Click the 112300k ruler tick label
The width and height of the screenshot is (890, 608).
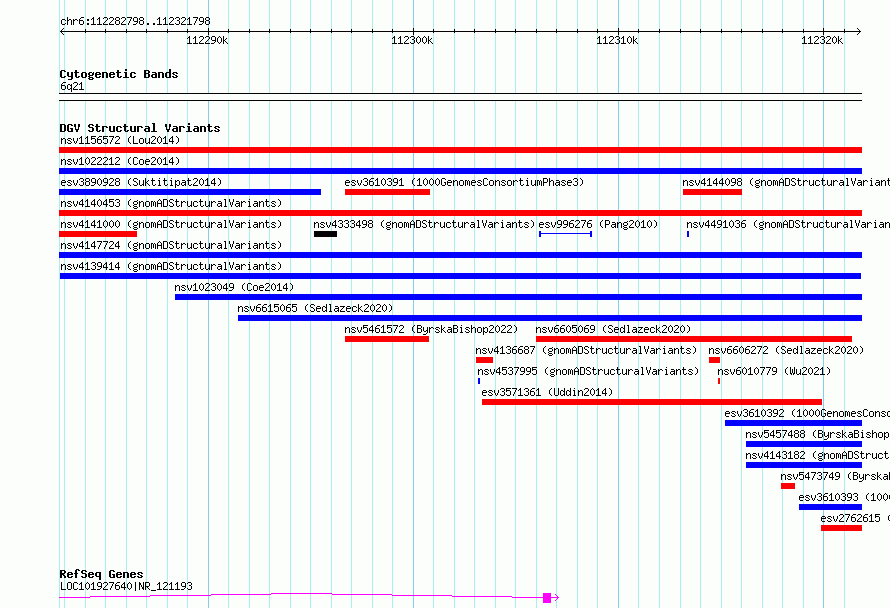point(412,40)
